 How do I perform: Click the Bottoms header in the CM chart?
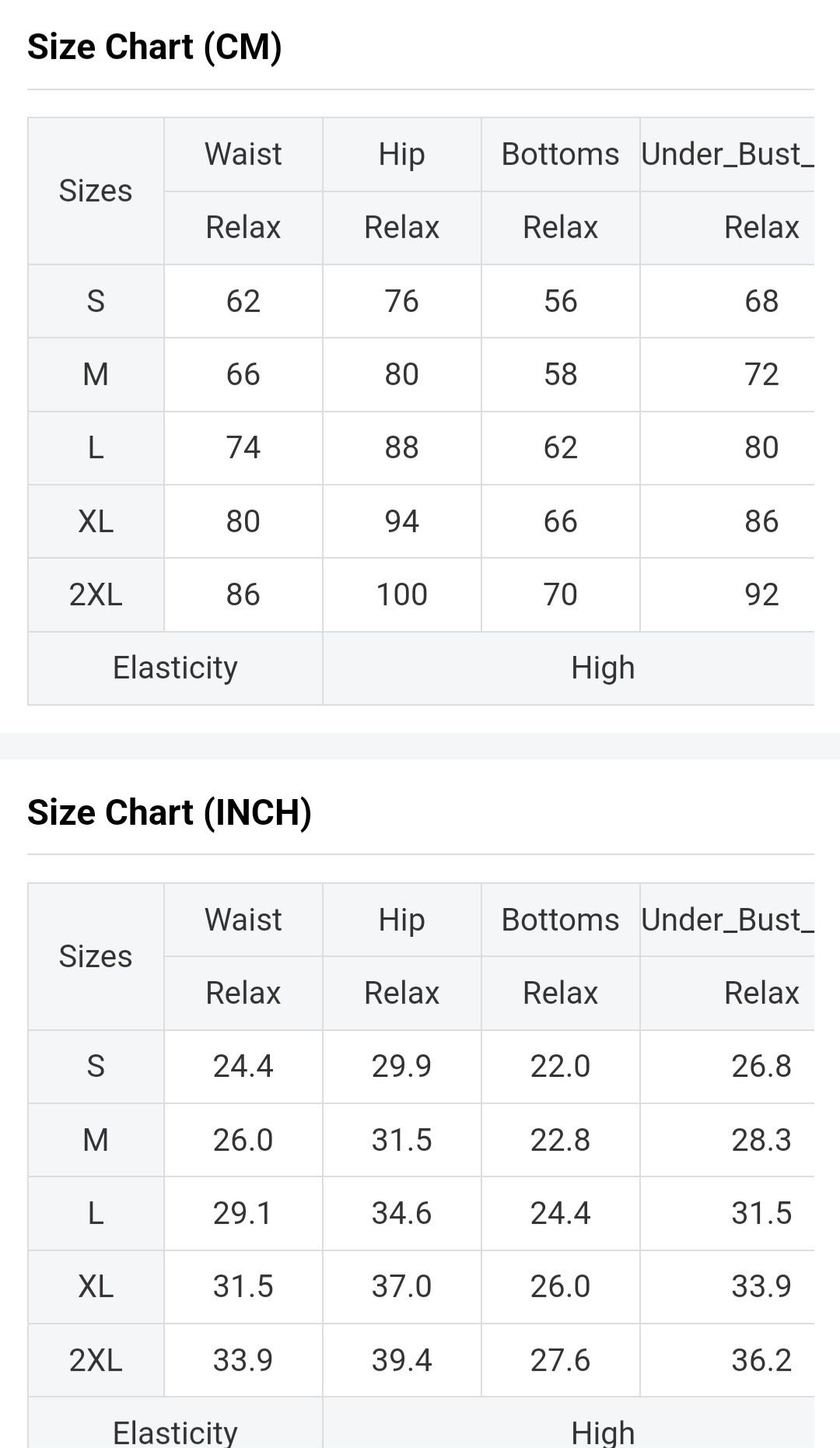(x=560, y=154)
